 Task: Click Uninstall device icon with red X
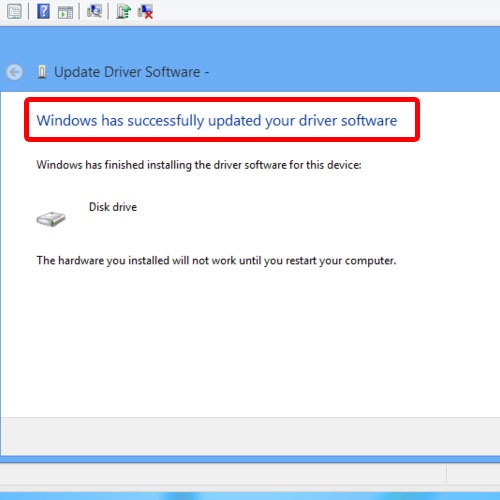pyautogui.click(x=145, y=12)
